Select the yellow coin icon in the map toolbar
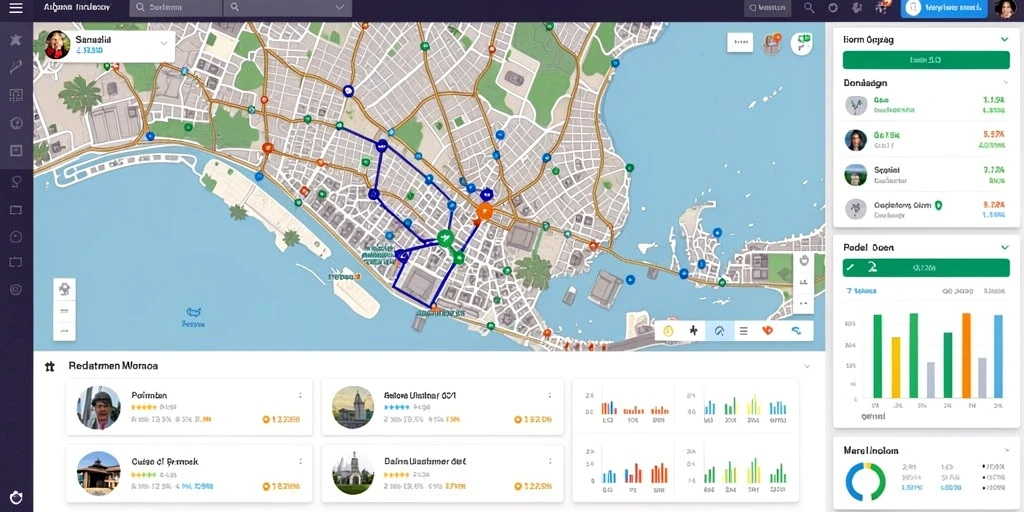The width and height of the screenshot is (1024, 512). (667, 331)
